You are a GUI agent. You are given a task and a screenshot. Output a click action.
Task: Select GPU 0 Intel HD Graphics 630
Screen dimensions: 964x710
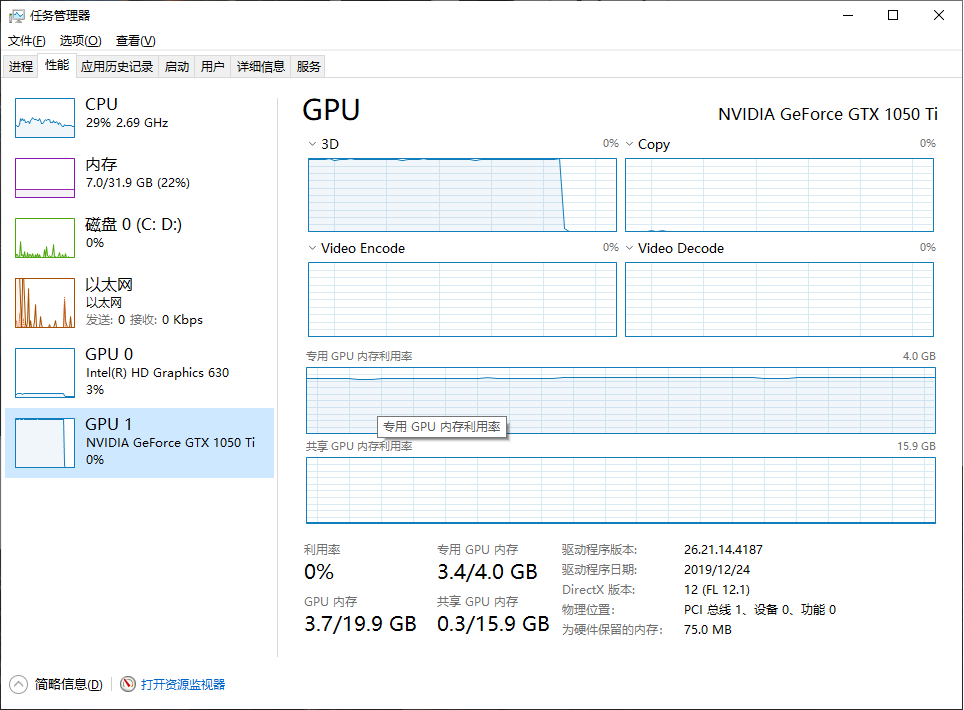click(140, 372)
